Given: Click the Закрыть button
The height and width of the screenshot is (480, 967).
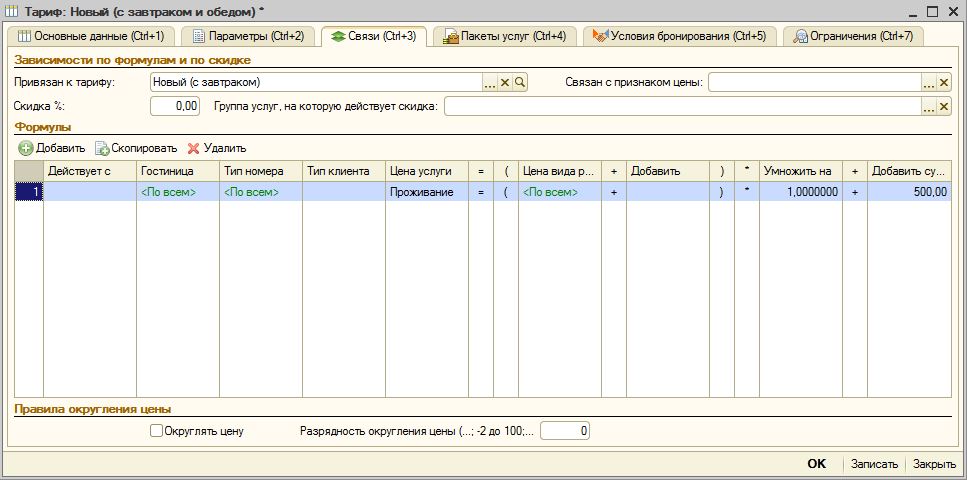Looking at the screenshot, I should tap(935, 464).
